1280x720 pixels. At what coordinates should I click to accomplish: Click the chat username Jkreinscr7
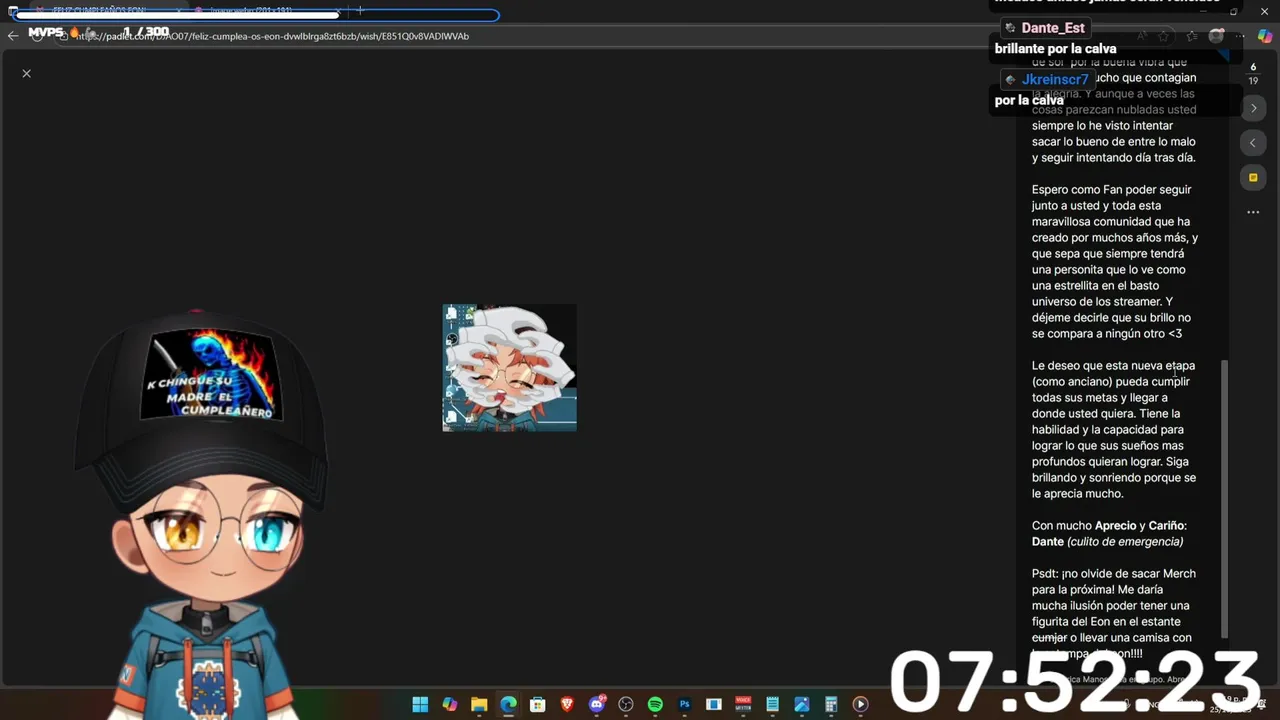coord(1055,79)
